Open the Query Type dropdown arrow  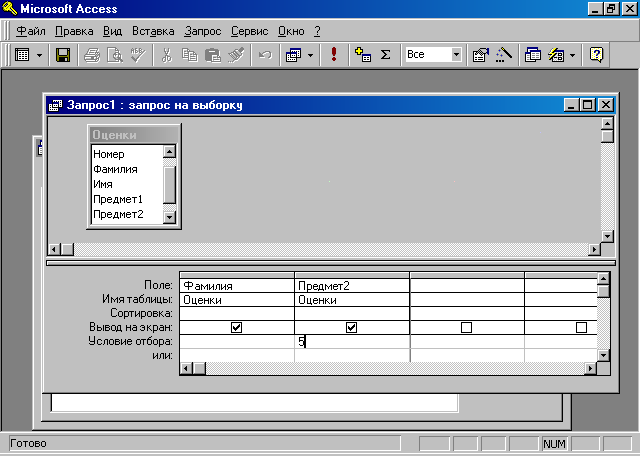click(310, 55)
